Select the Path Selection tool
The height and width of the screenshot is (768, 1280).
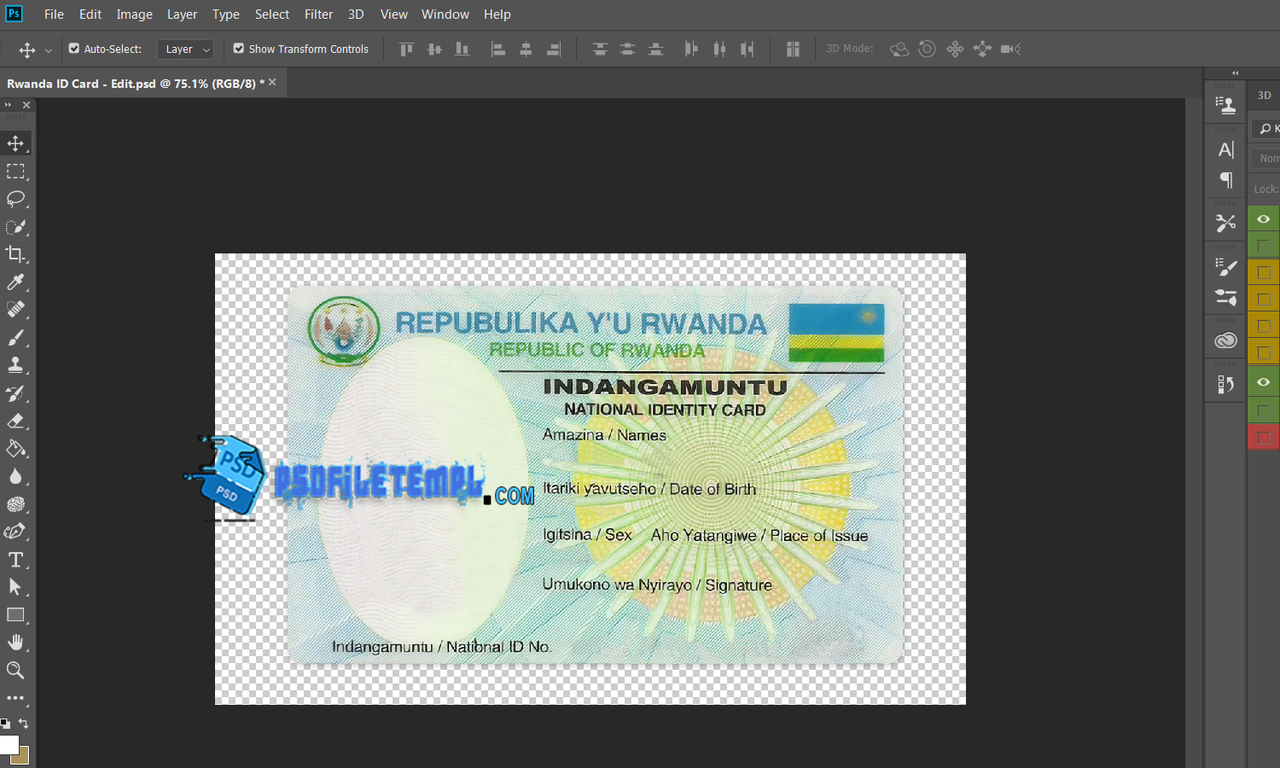(x=16, y=587)
